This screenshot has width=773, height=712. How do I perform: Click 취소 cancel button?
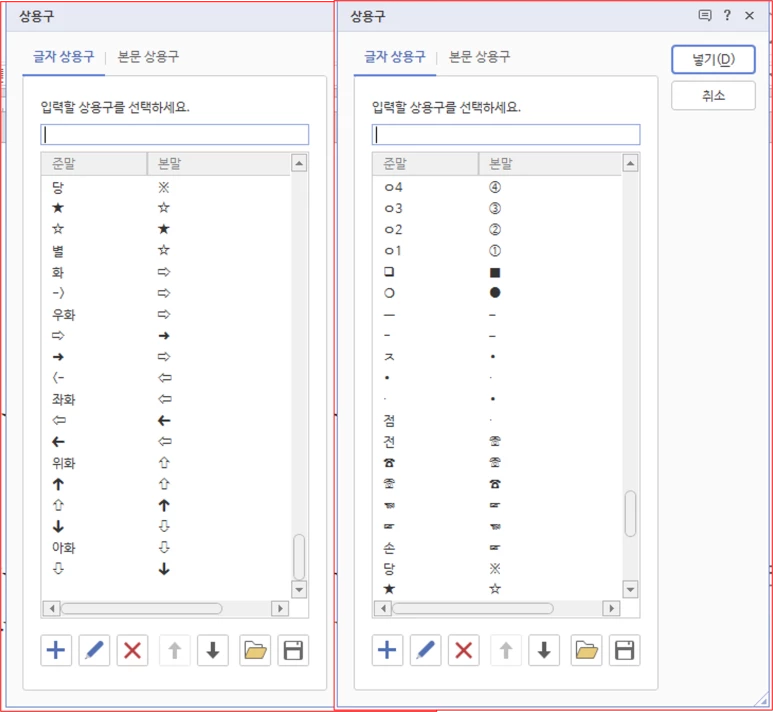tap(713, 95)
